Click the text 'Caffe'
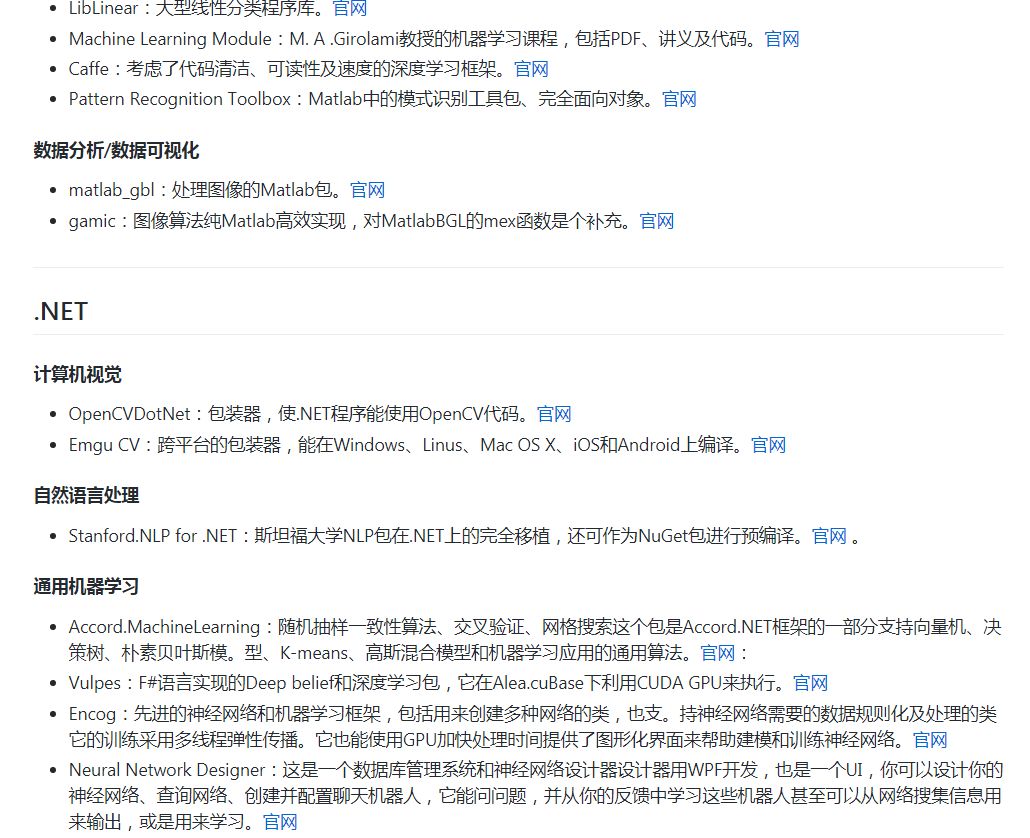The width and height of the screenshot is (1030, 838). pos(89,69)
